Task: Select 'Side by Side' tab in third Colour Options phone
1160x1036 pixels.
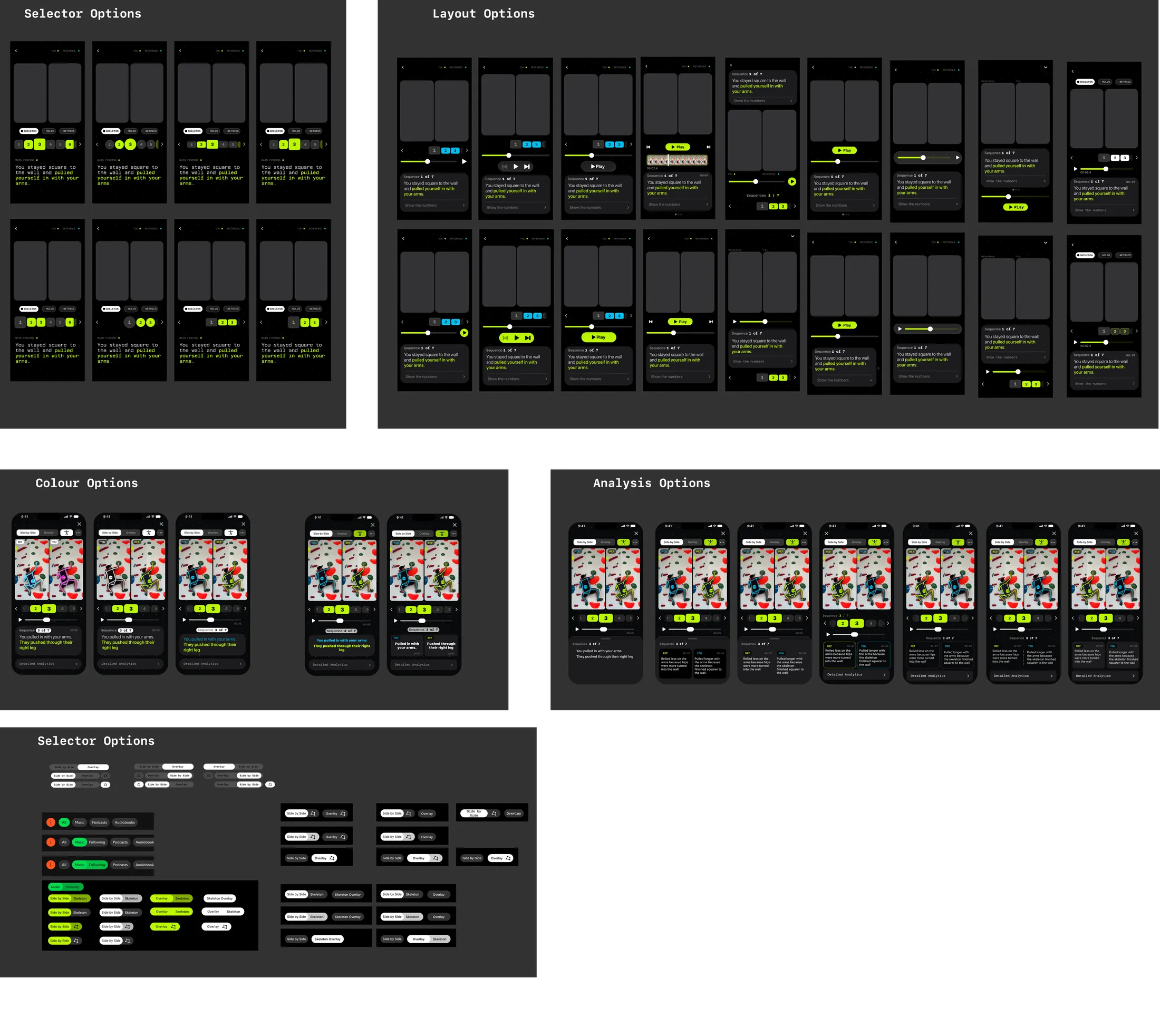Action: point(192,533)
